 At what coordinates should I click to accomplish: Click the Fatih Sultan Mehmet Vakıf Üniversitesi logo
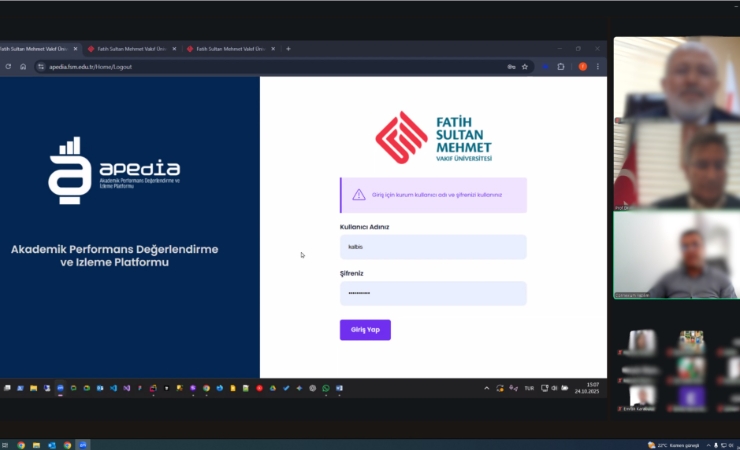pos(433,138)
